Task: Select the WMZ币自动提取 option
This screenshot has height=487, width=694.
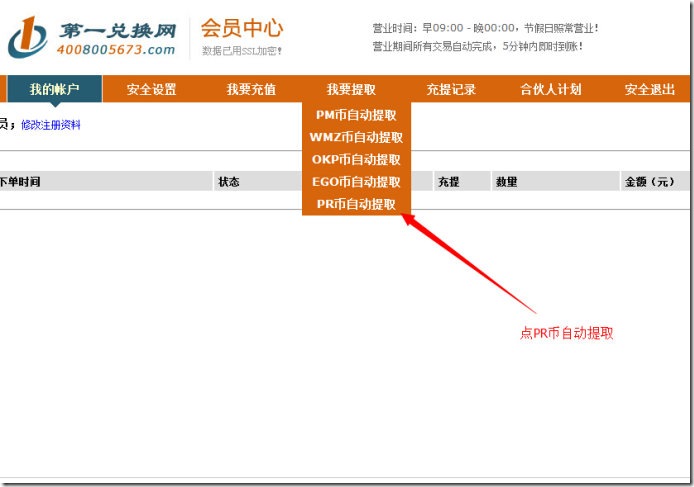Action: (x=356, y=137)
